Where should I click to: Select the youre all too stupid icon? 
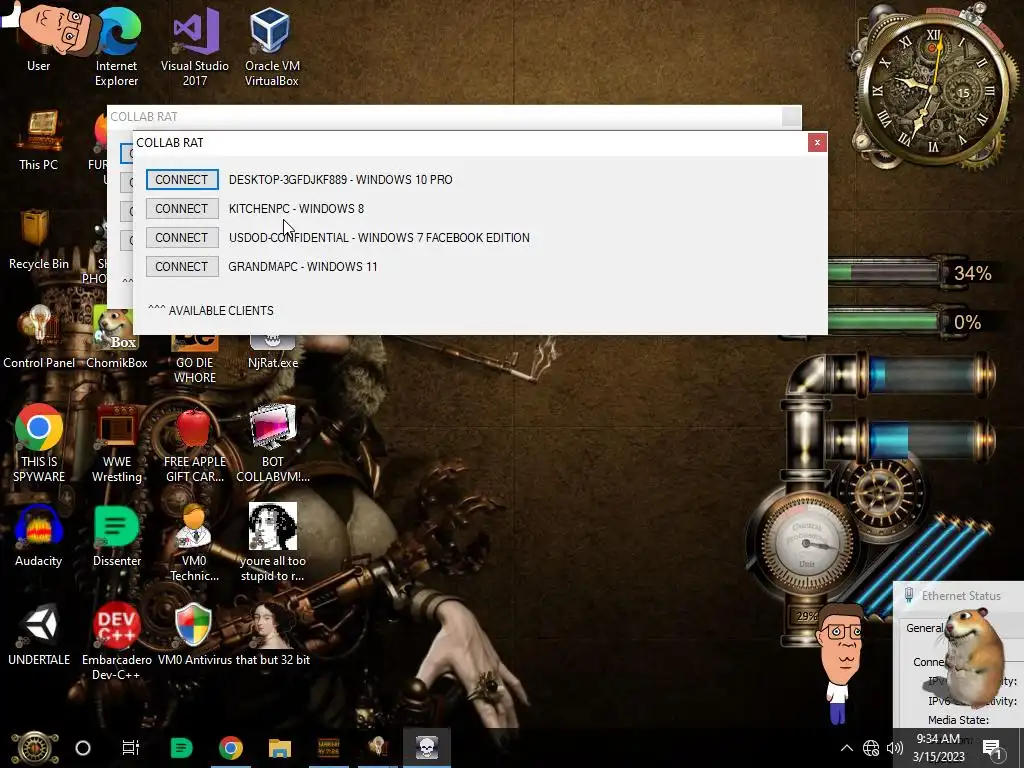click(x=273, y=543)
